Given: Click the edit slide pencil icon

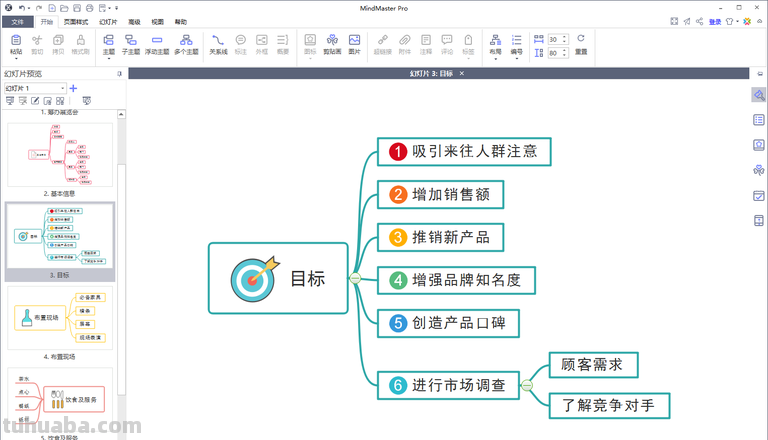Looking at the screenshot, I should tap(35, 101).
